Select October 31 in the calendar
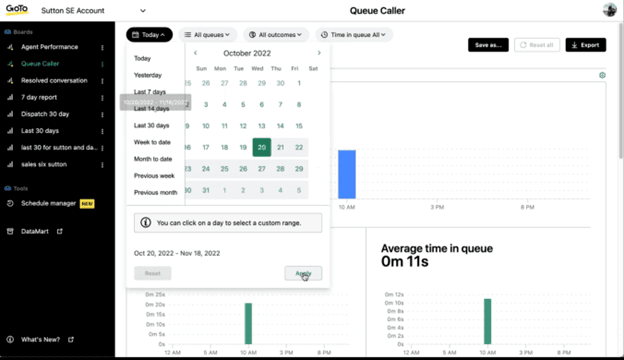The width and height of the screenshot is (624, 360). coord(206,190)
